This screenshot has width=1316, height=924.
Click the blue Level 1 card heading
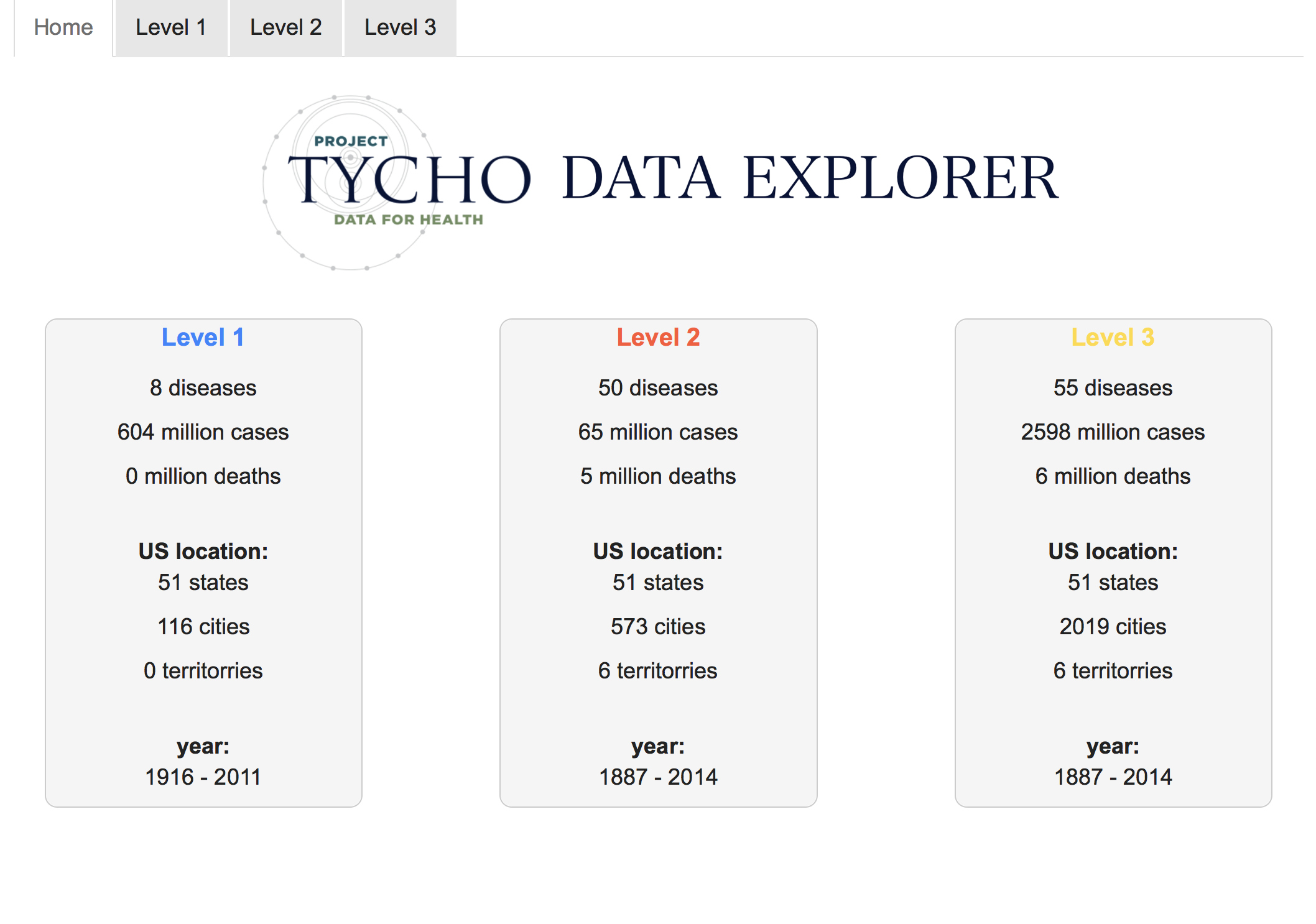pos(203,337)
